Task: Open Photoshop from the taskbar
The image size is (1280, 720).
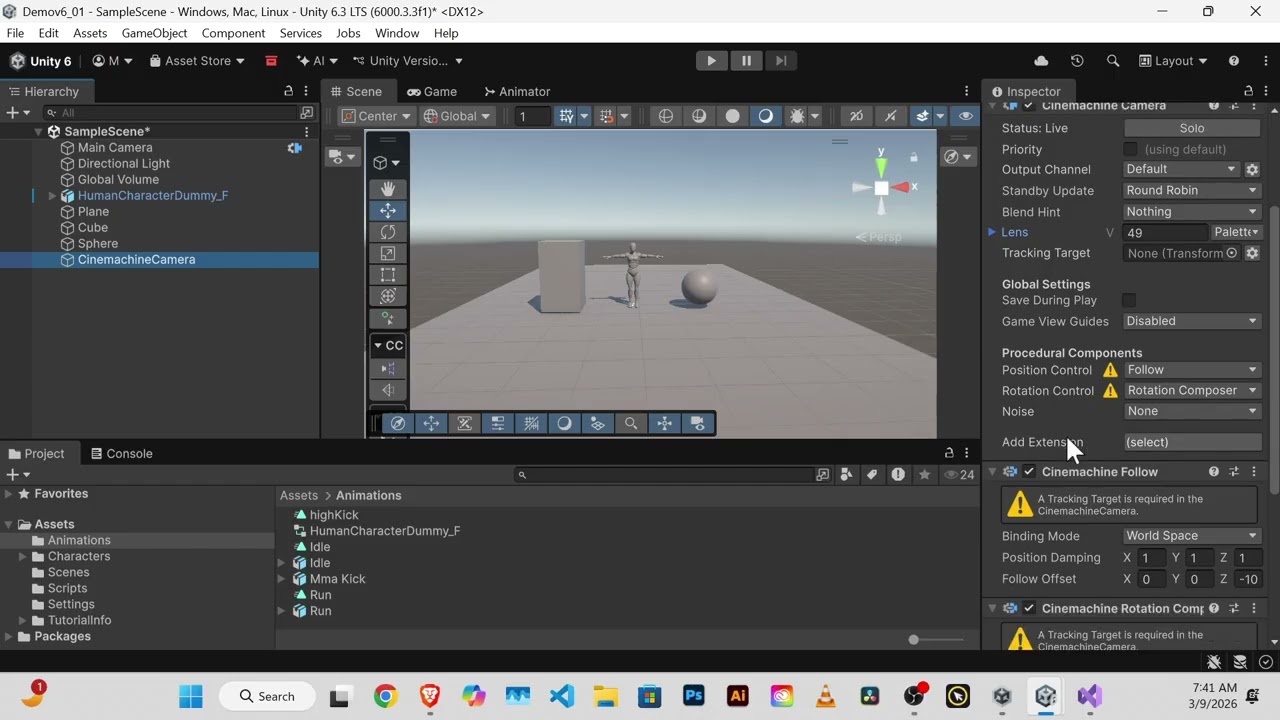Action: [694, 696]
